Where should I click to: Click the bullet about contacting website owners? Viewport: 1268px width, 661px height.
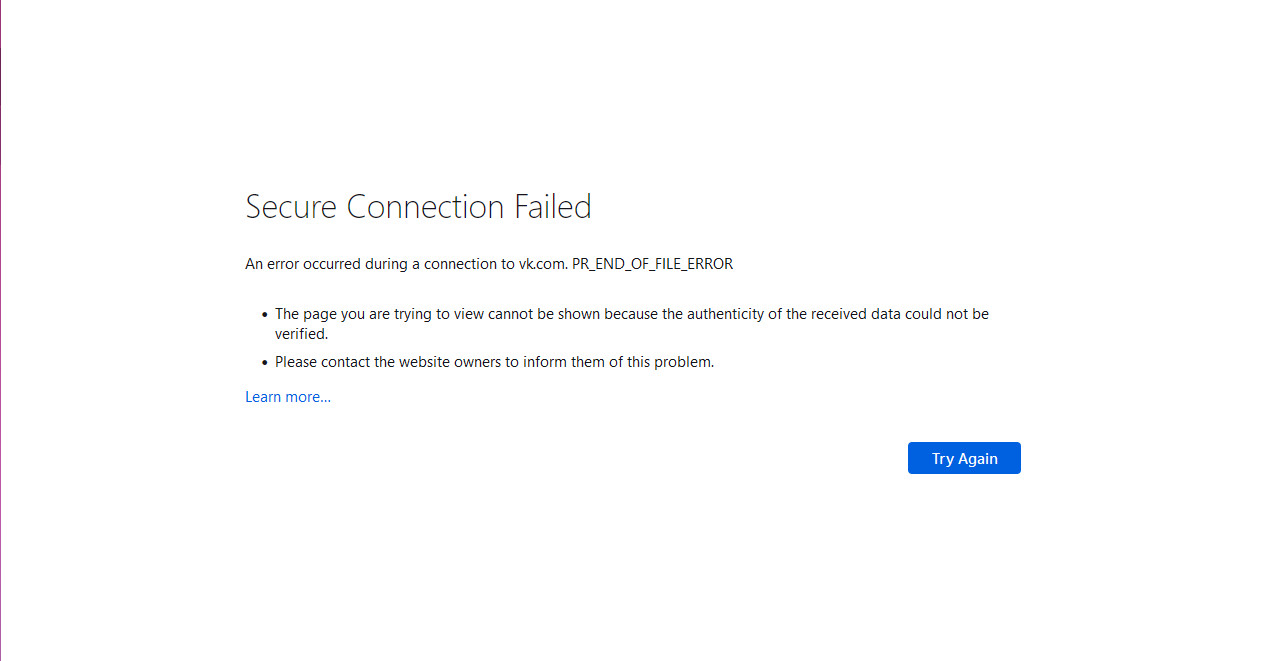[494, 362]
